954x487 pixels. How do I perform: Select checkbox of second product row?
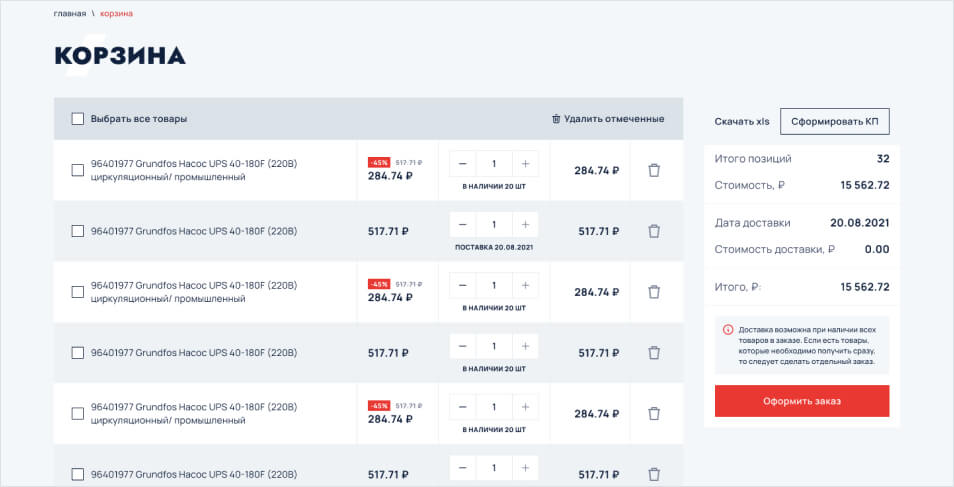point(78,231)
